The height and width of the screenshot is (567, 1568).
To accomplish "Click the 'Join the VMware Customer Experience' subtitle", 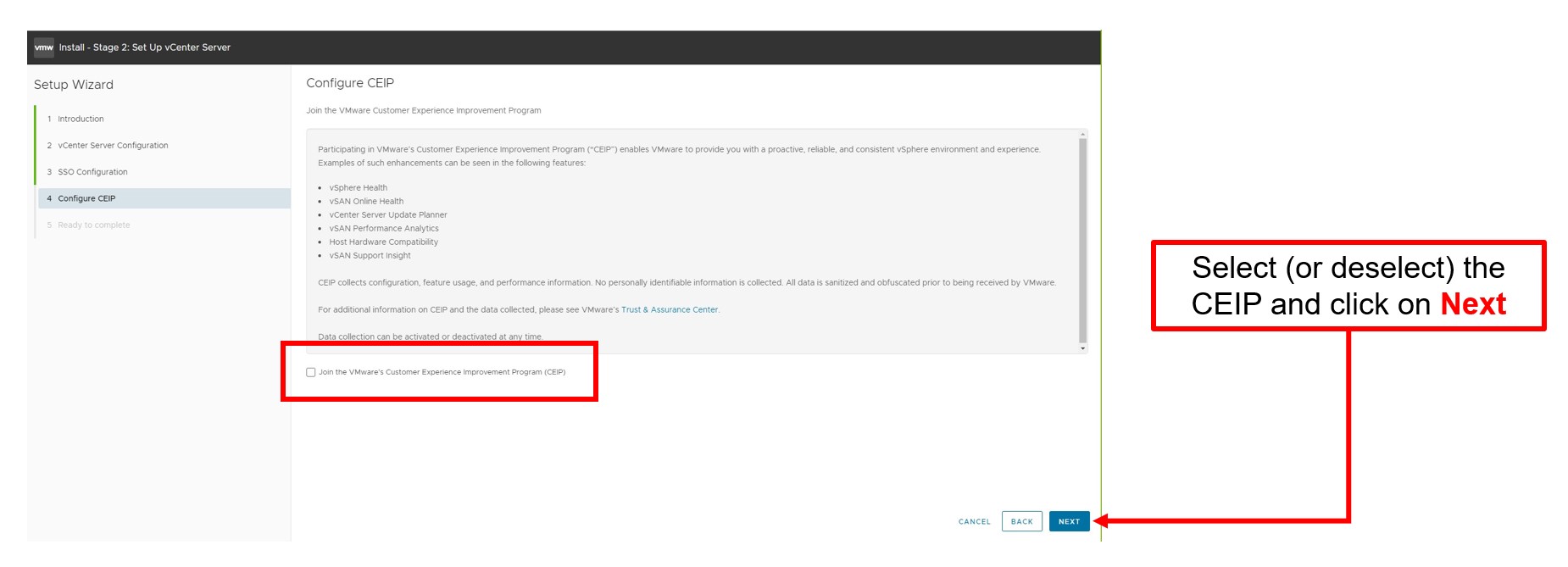I will point(423,111).
